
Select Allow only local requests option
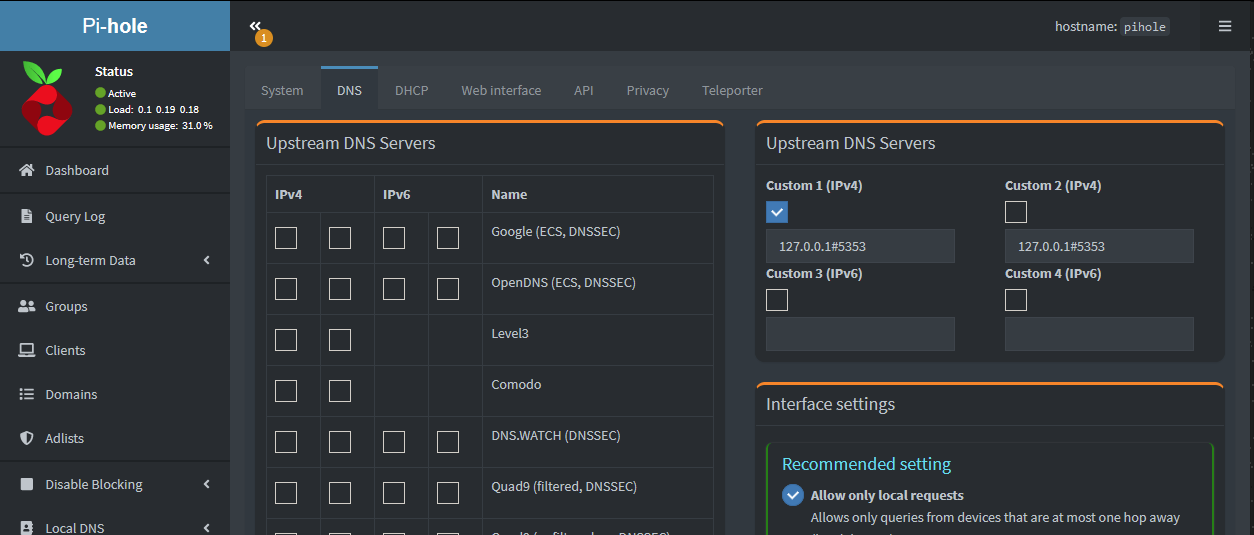click(793, 495)
